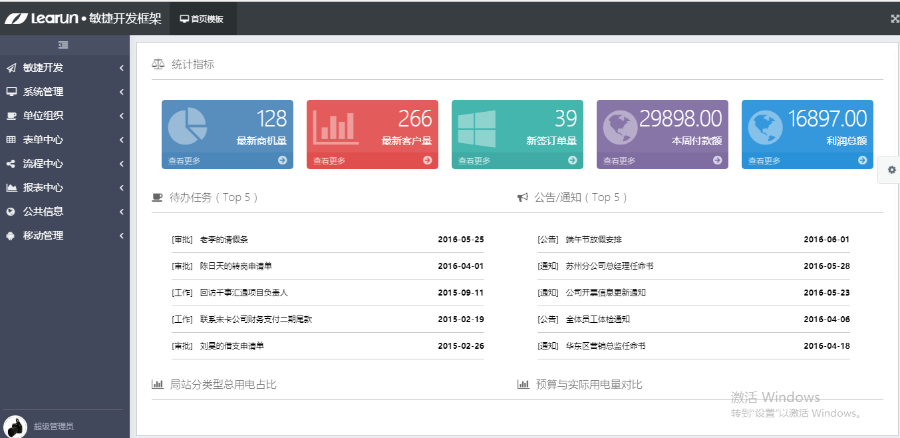
Task: Expand the 移动管理 menu chevron
Action: tap(122, 236)
